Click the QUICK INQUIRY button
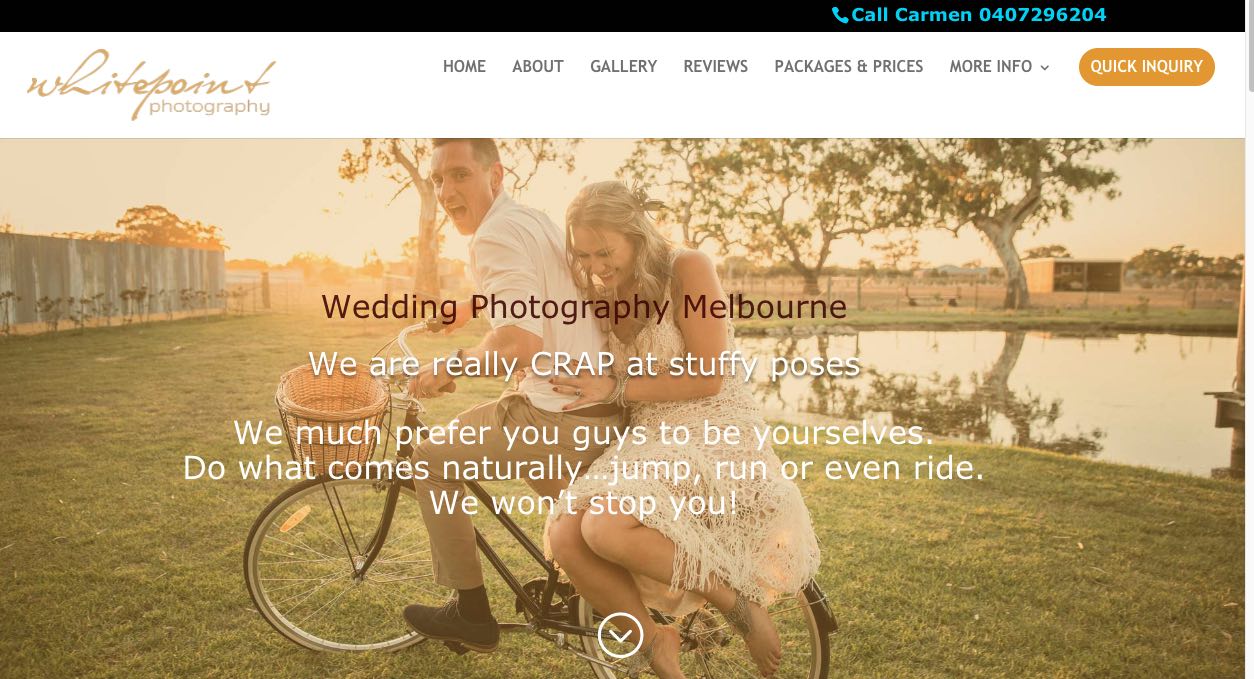Image resolution: width=1254 pixels, height=679 pixels. point(1146,67)
